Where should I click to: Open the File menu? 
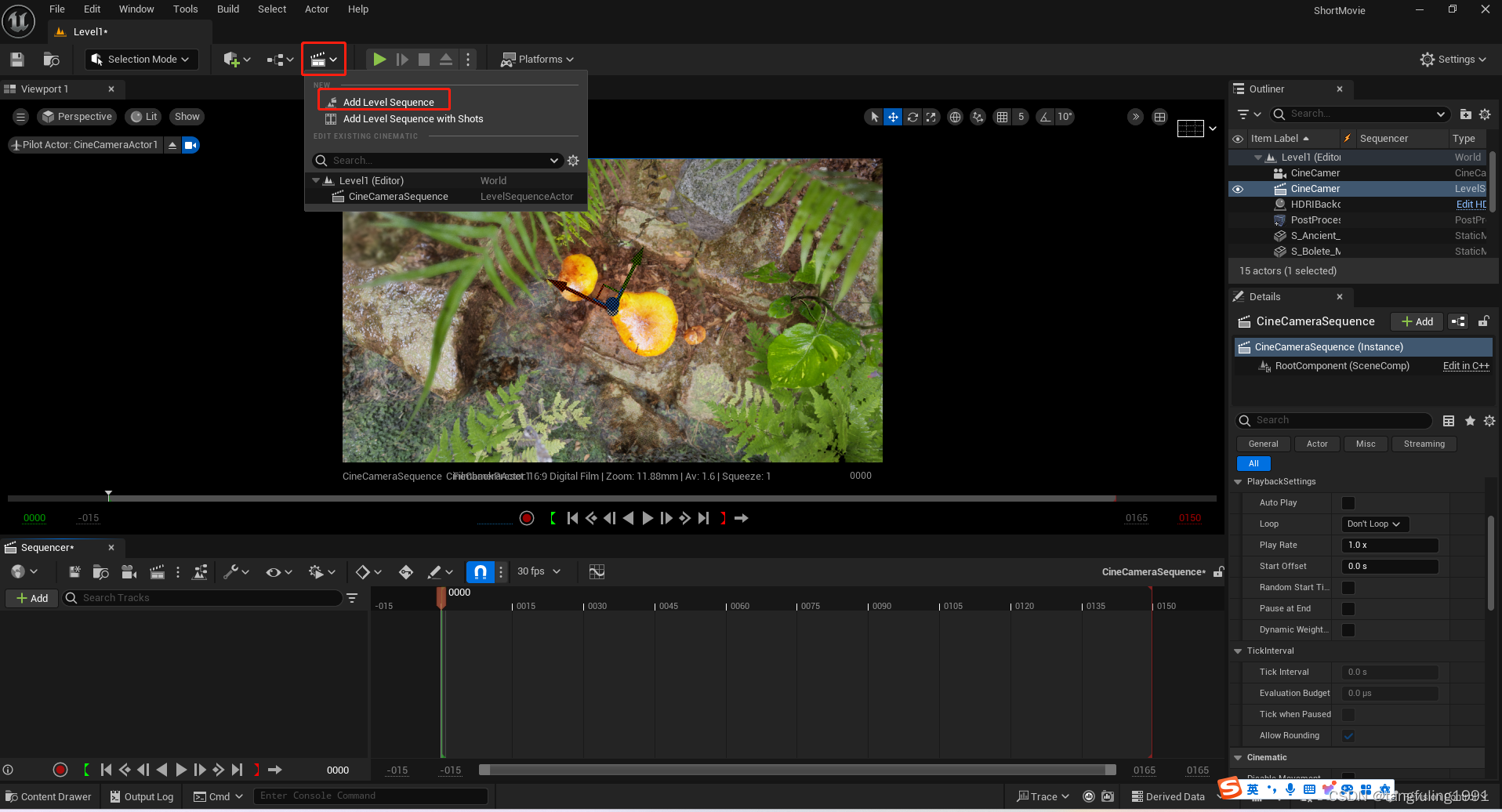(57, 9)
